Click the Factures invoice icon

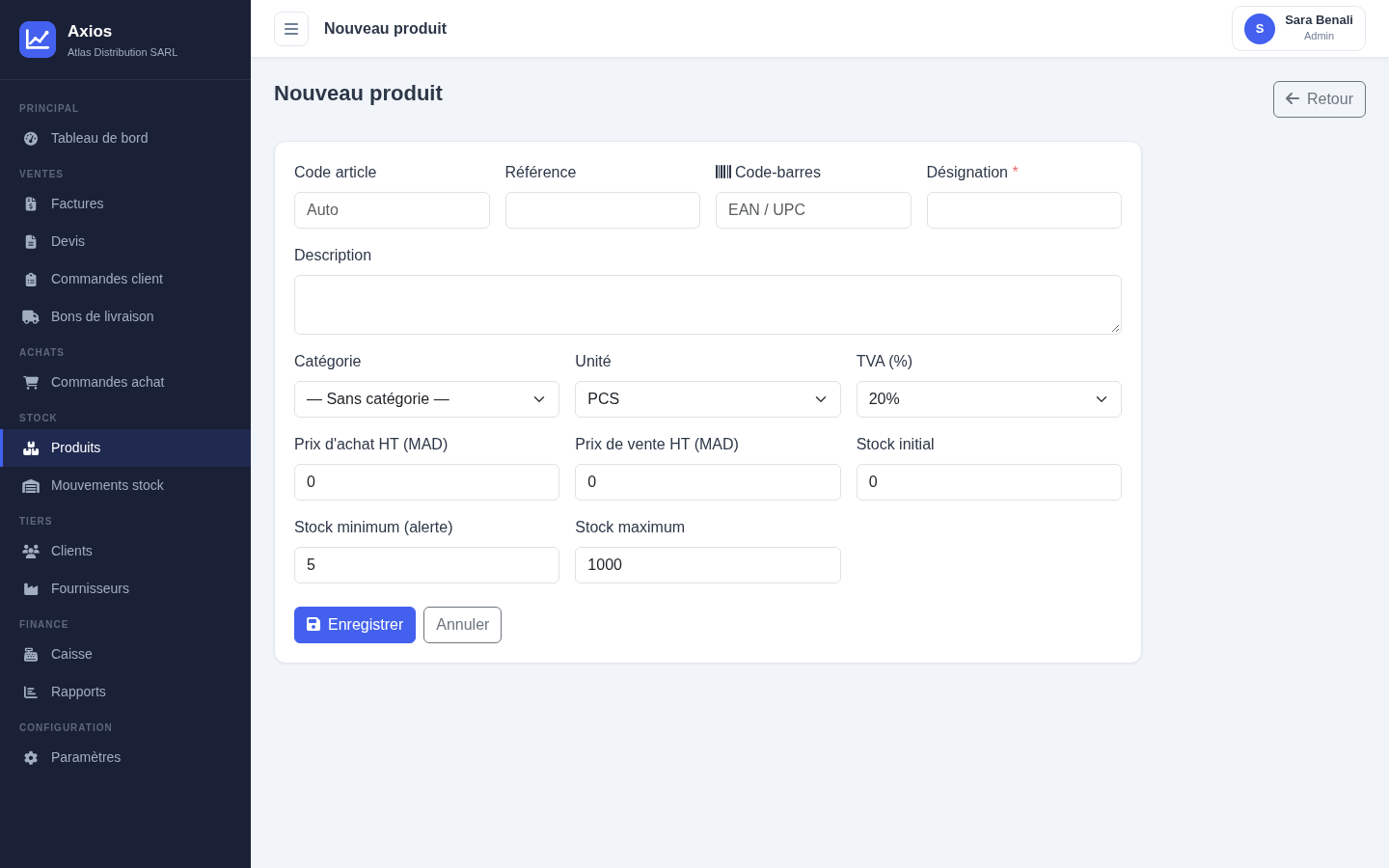[31, 203]
